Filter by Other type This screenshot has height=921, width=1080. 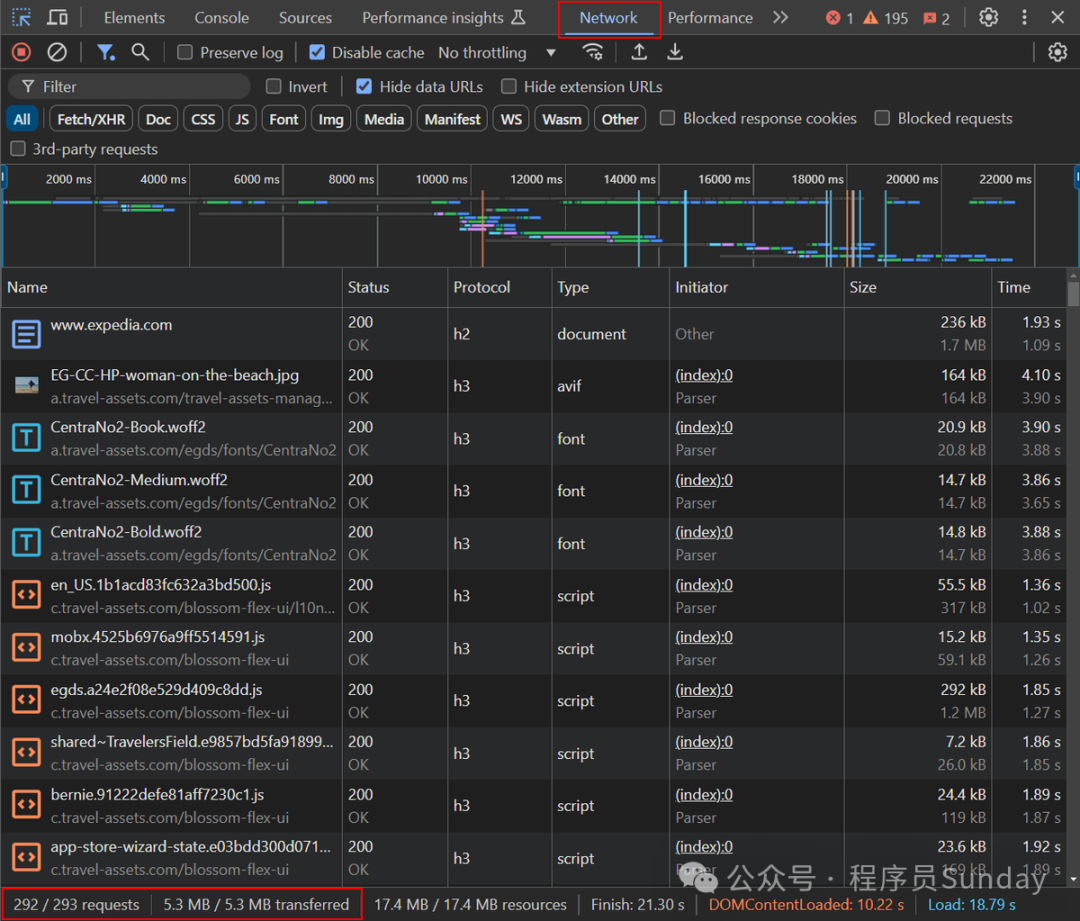point(620,119)
